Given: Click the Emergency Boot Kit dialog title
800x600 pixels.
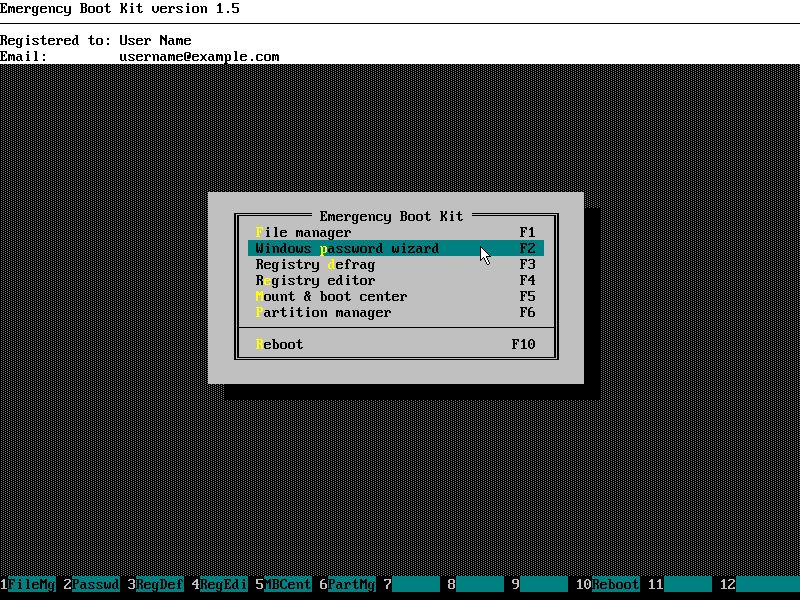Looking at the screenshot, I should click(x=391, y=216).
